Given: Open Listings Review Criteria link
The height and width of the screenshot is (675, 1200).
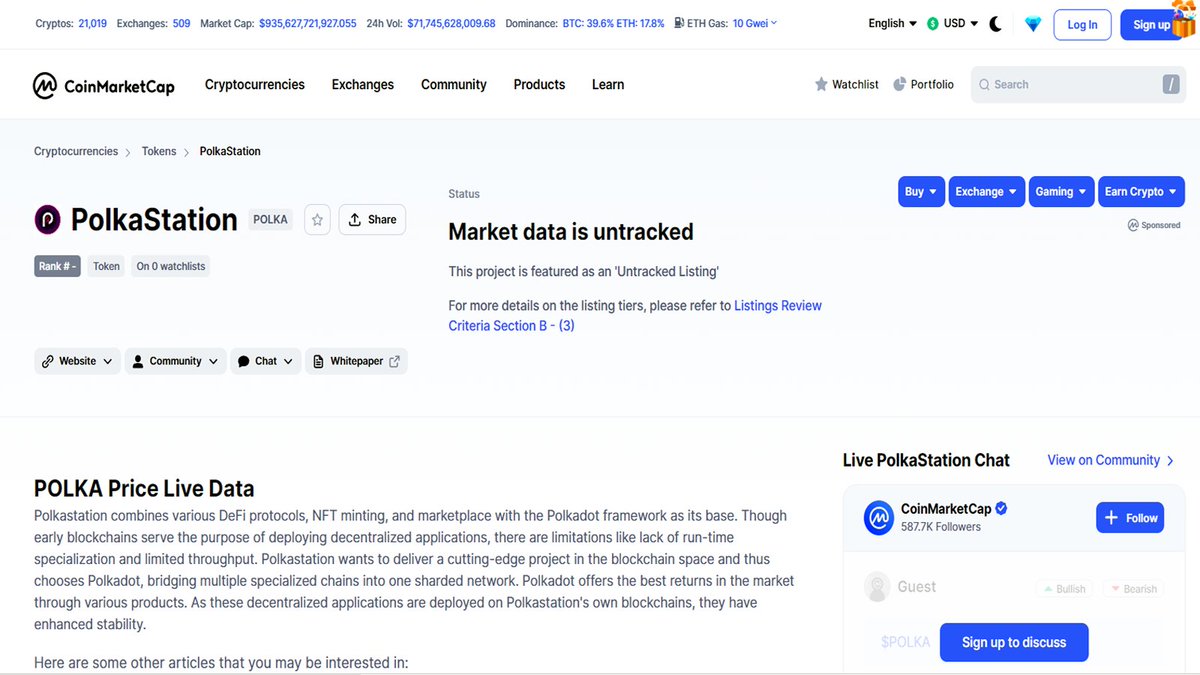Looking at the screenshot, I should point(635,316).
